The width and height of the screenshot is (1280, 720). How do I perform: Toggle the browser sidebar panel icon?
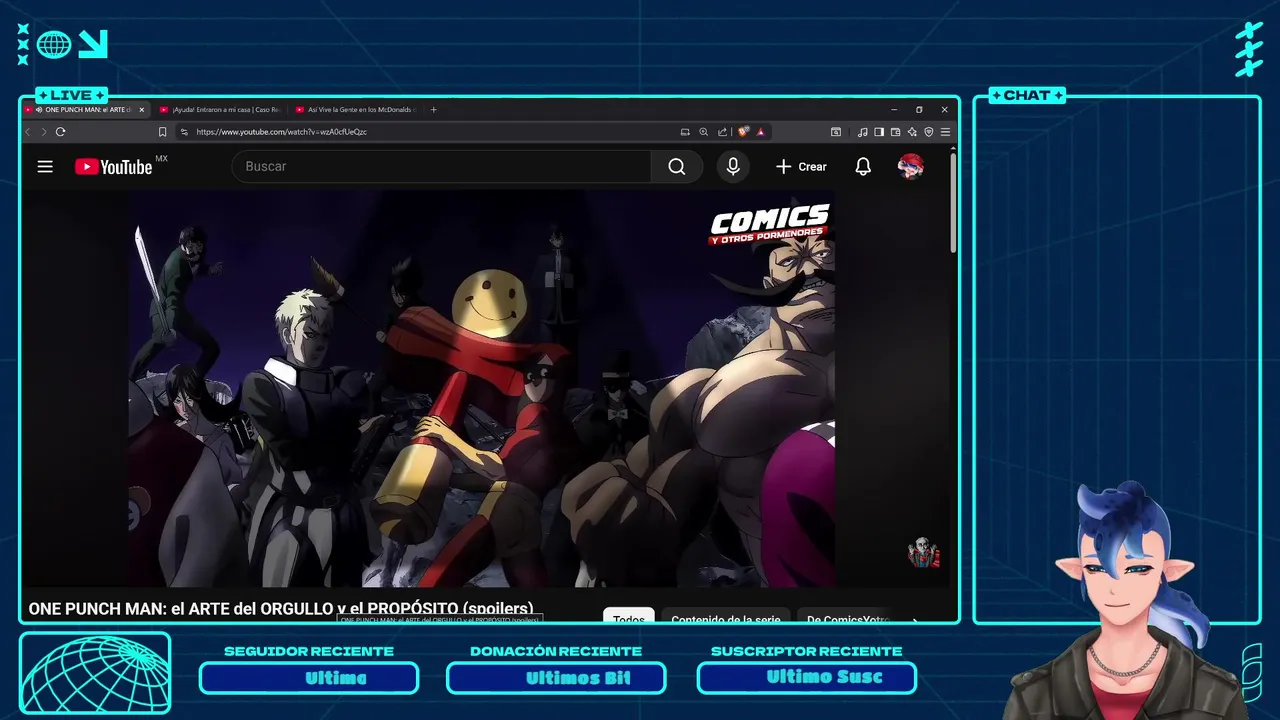pyautogui.click(x=879, y=132)
